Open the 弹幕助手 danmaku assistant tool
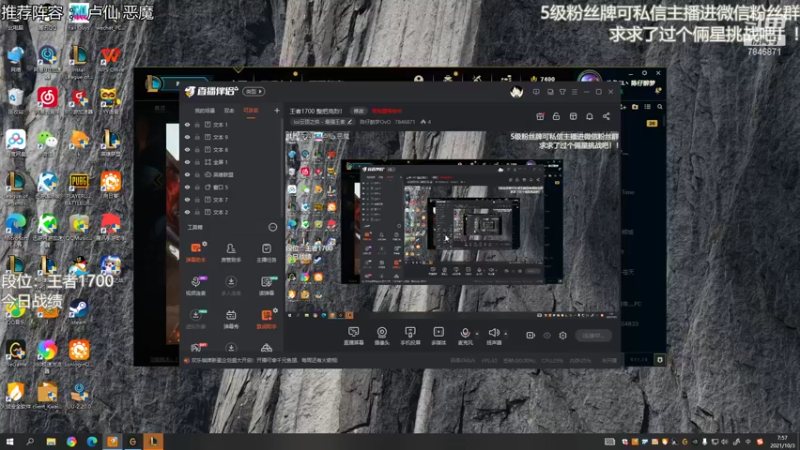The width and height of the screenshot is (800, 450). 196,252
